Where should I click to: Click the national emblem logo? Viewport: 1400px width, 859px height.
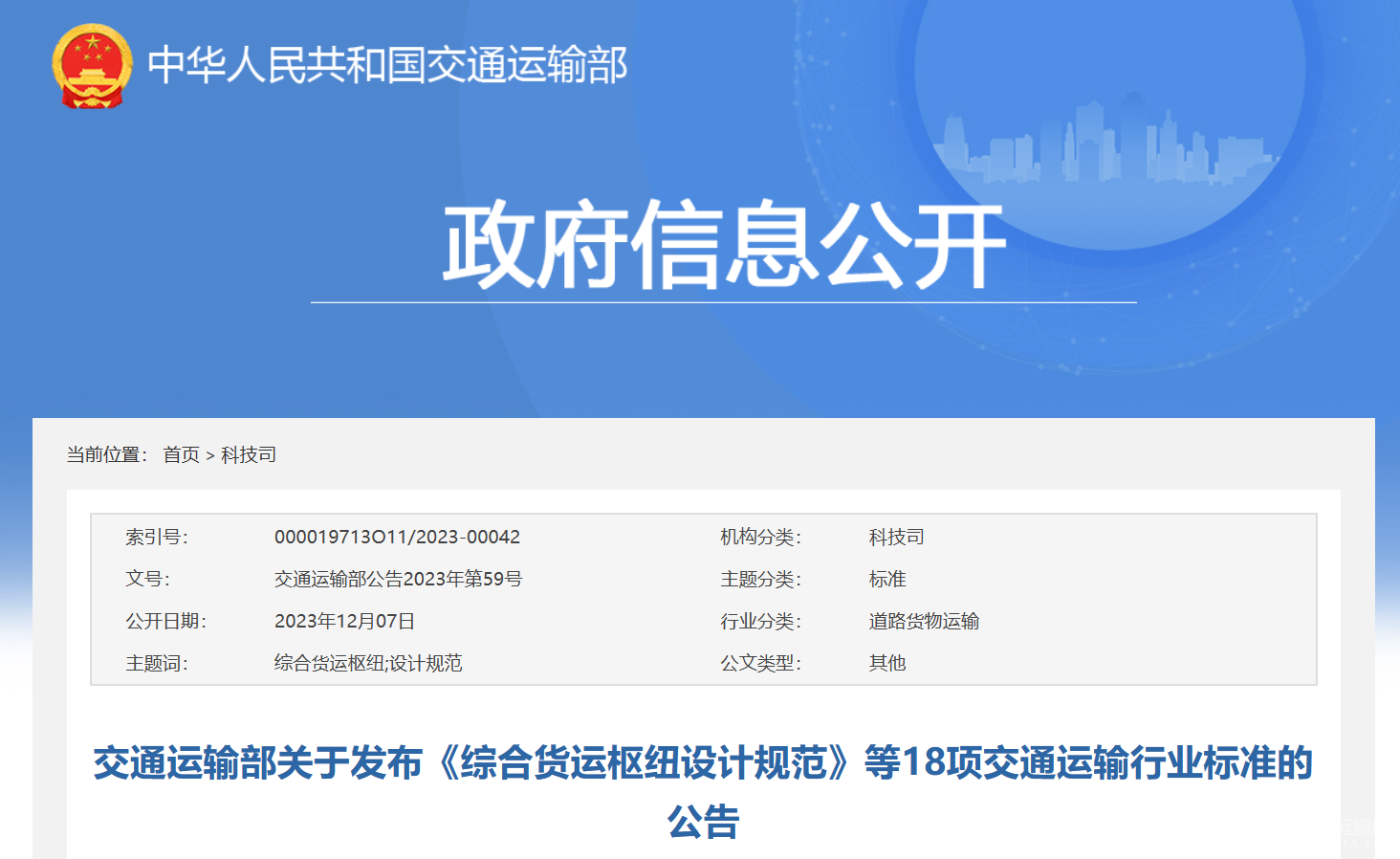pos(92,66)
